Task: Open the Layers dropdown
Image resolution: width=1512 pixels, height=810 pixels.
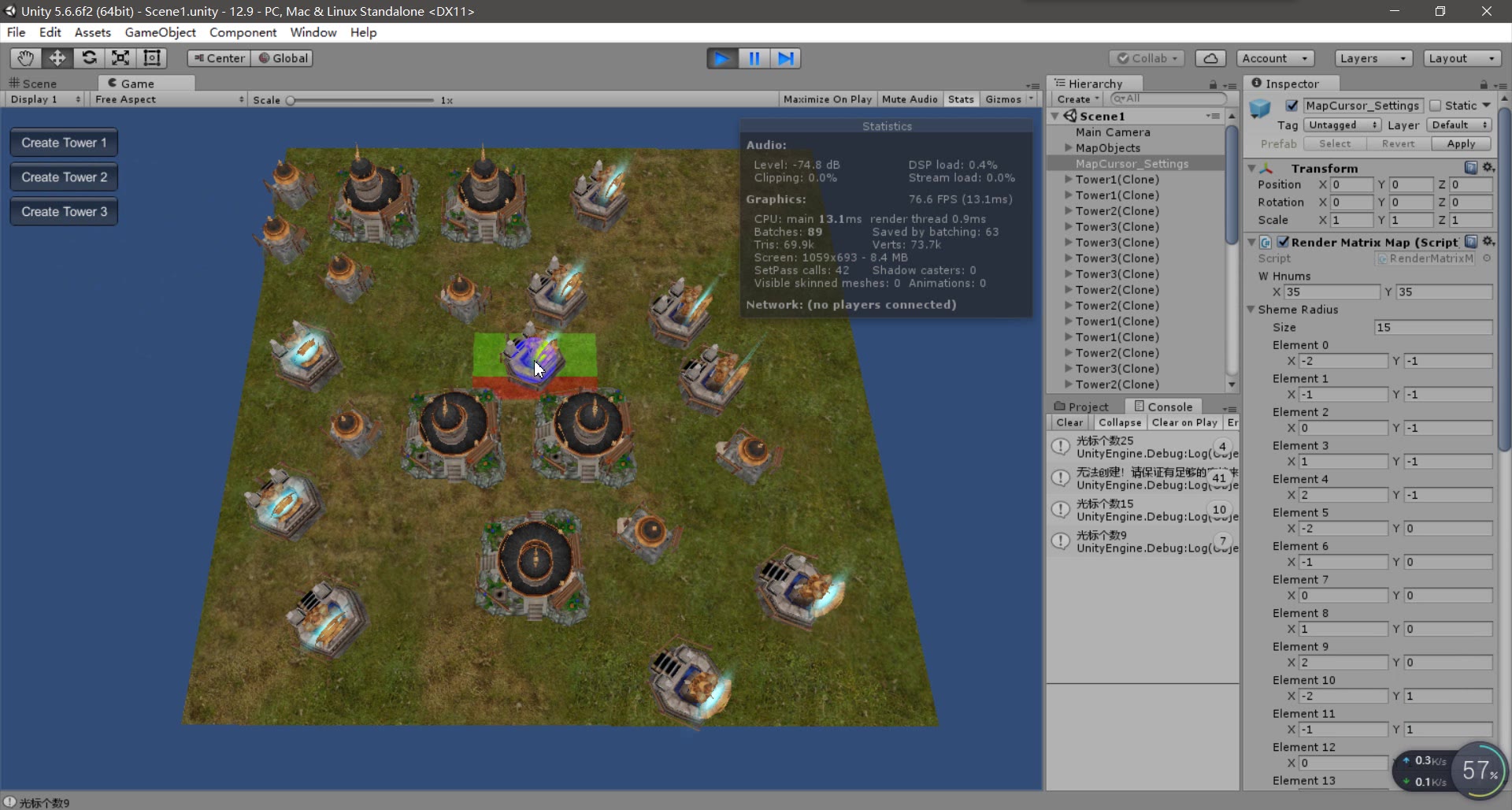Action: click(1373, 58)
